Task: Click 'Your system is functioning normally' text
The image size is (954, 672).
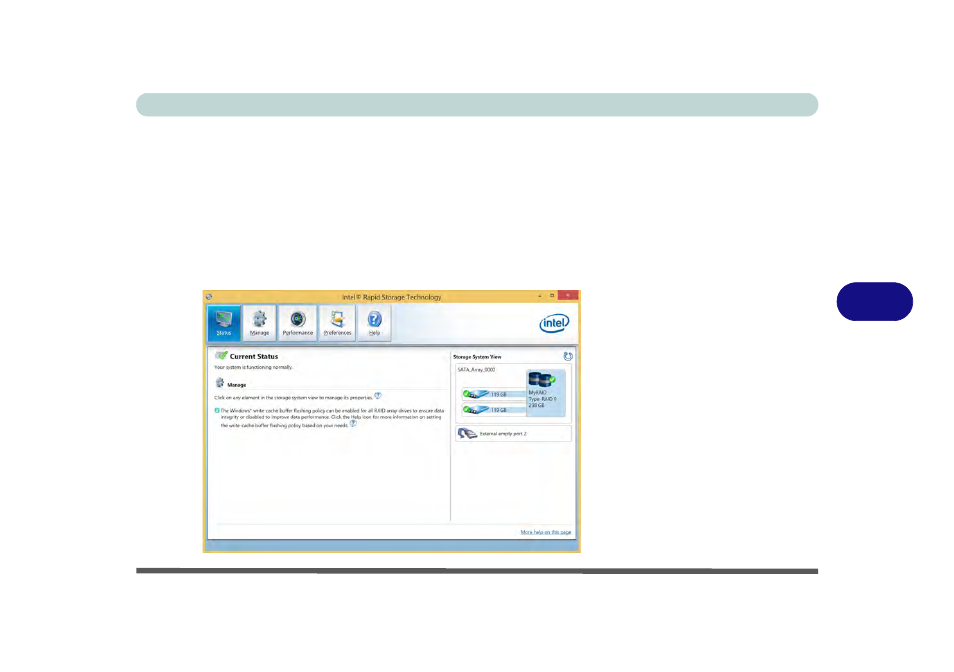Action: [253, 367]
